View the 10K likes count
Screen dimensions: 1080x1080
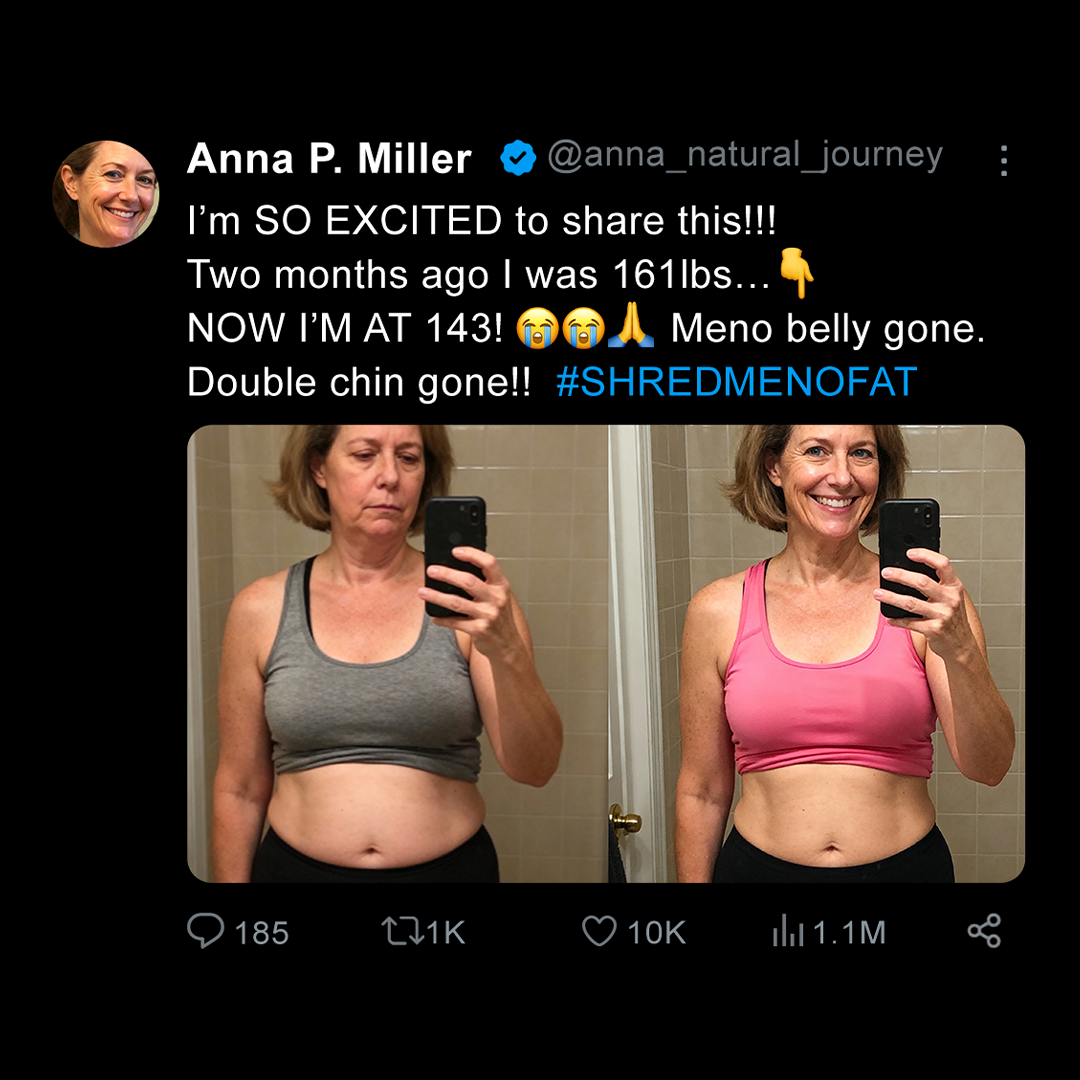pyautogui.click(x=656, y=933)
